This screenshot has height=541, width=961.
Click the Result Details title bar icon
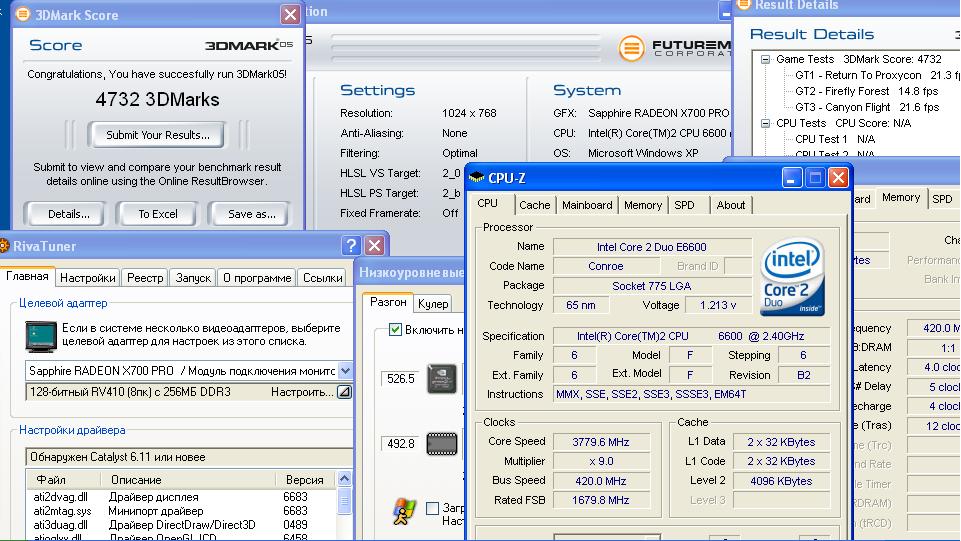coord(743,4)
